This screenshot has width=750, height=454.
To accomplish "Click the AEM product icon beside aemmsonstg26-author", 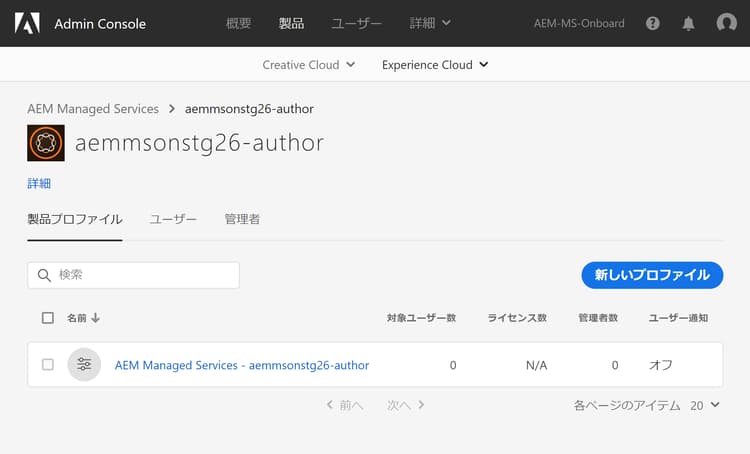I will [x=46, y=143].
